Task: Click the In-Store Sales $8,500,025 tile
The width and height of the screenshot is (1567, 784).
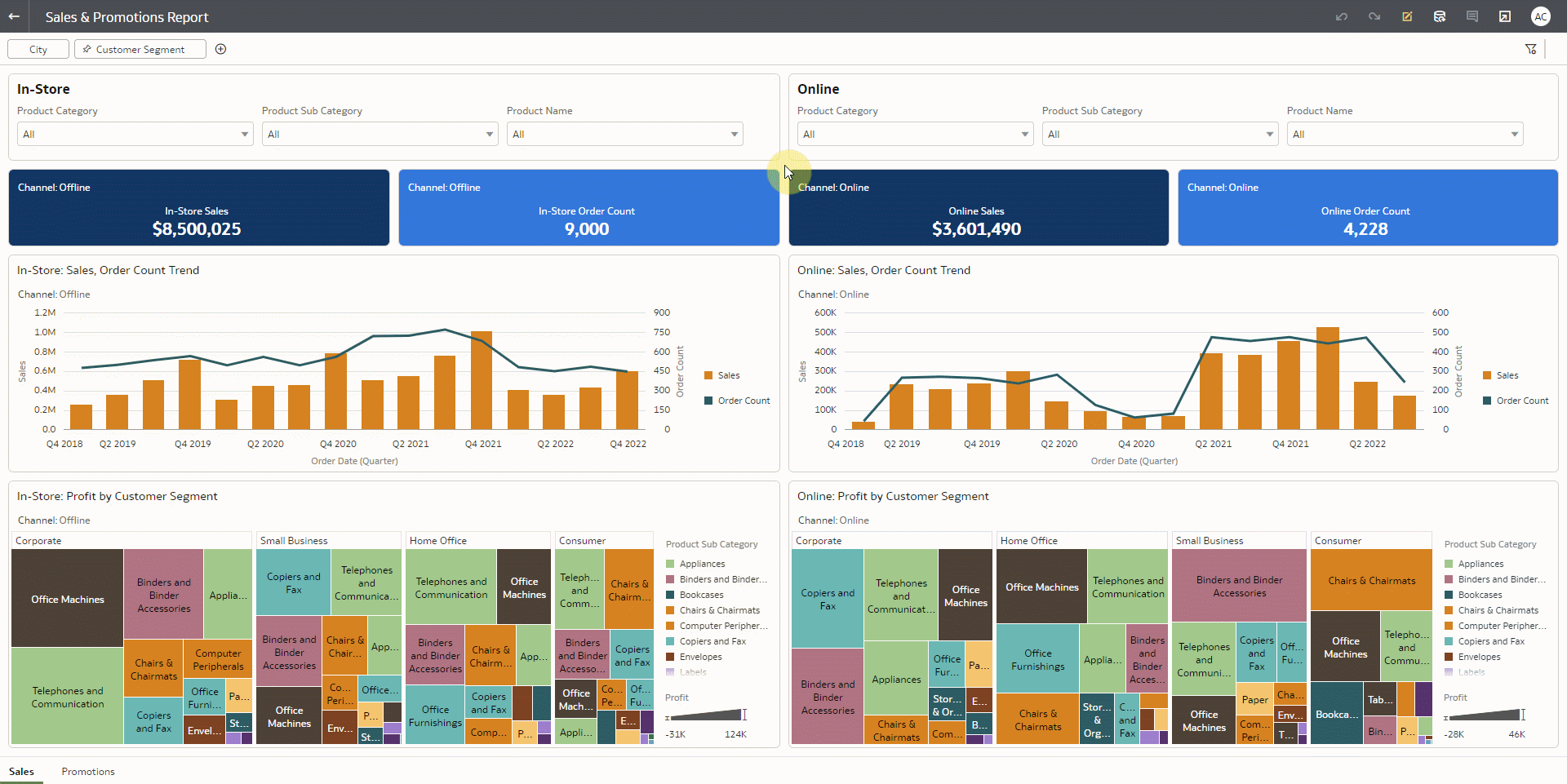Action: pos(198,207)
